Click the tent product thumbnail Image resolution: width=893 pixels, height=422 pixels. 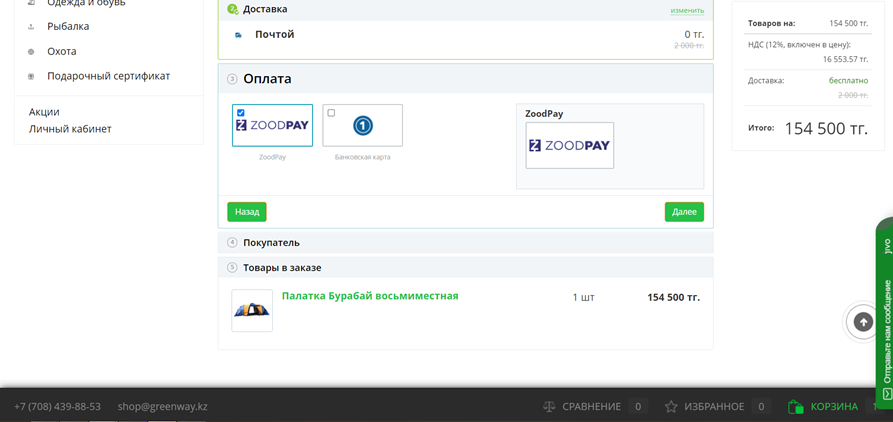click(x=252, y=310)
